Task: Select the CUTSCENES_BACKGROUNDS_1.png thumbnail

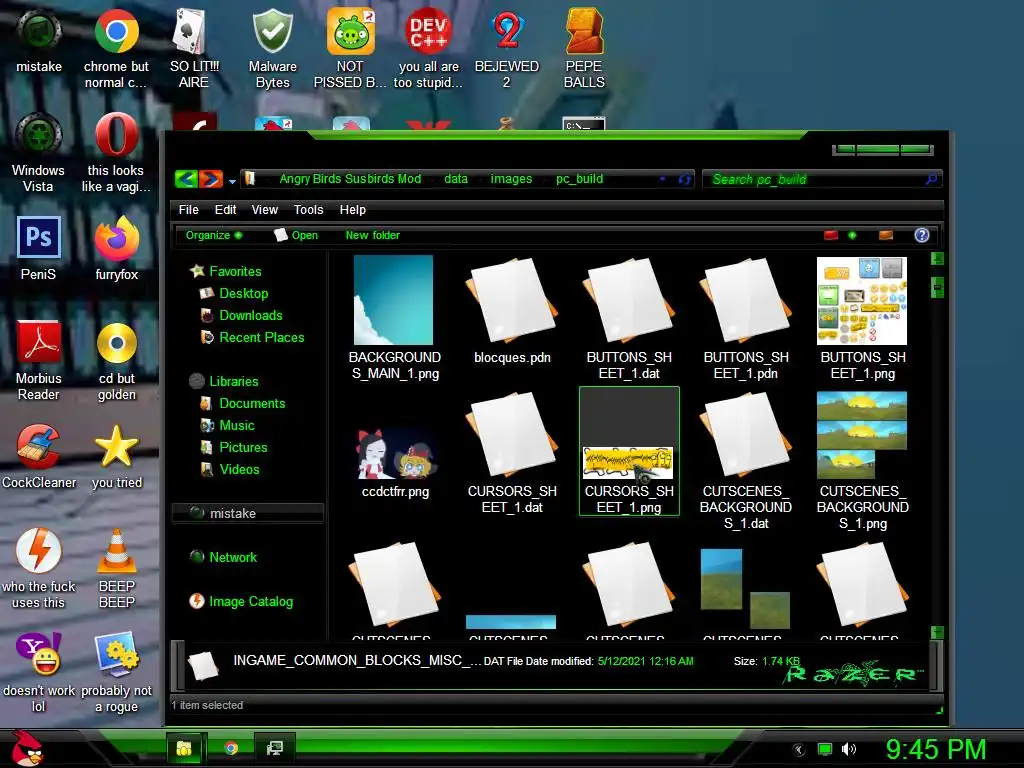Action: (861, 434)
